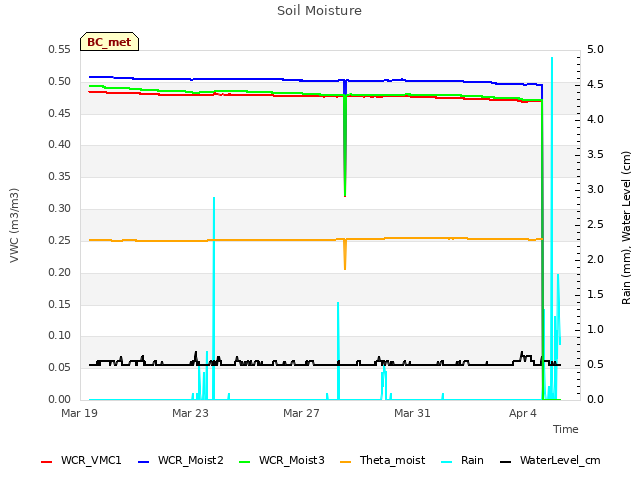The width and height of the screenshot is (640, 480).
Task: Click the orange Theta_moist legend color marker
Action: pyautogui.click(x=345, y=462)
